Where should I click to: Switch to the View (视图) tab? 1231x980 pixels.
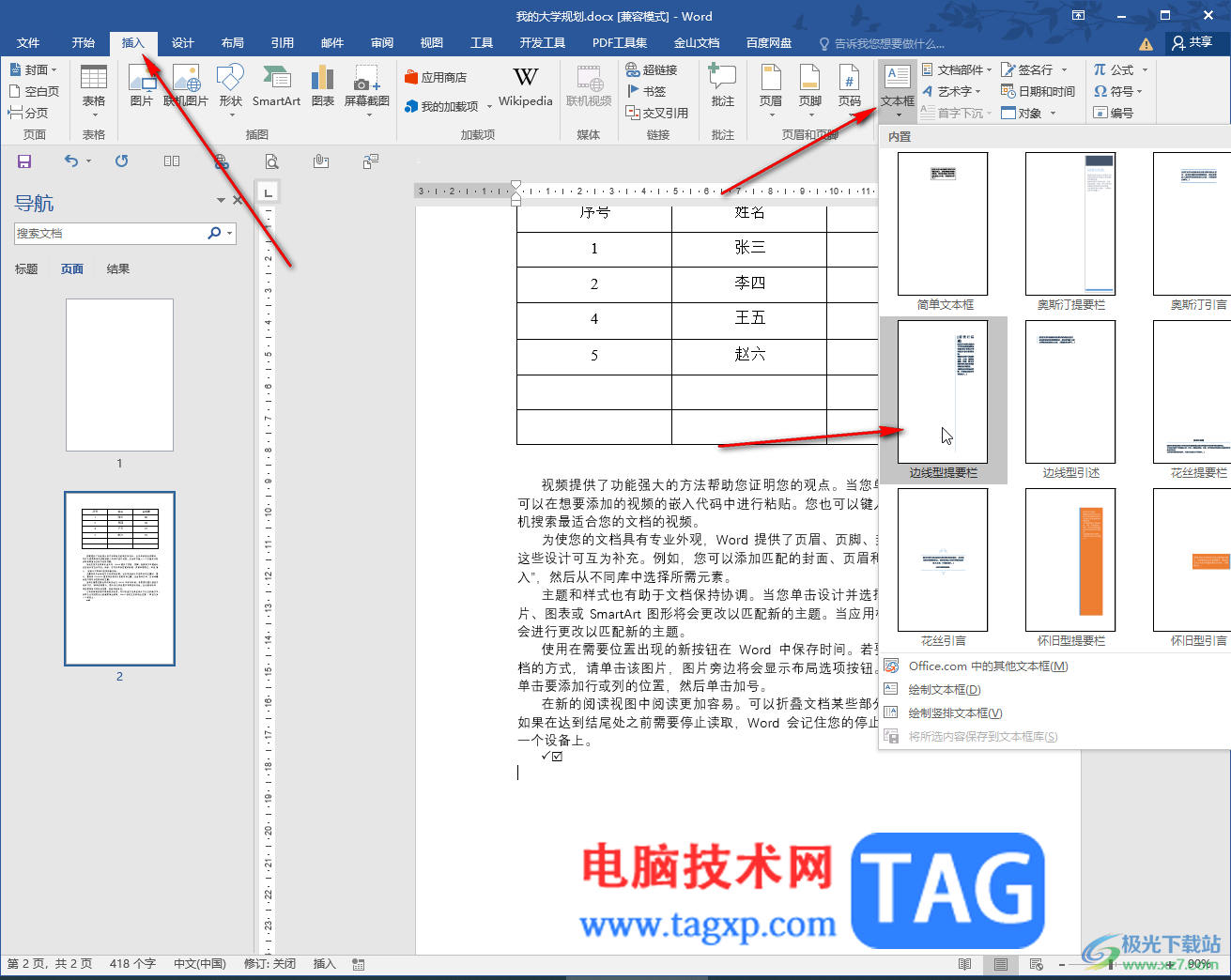[x=432, y=43]
